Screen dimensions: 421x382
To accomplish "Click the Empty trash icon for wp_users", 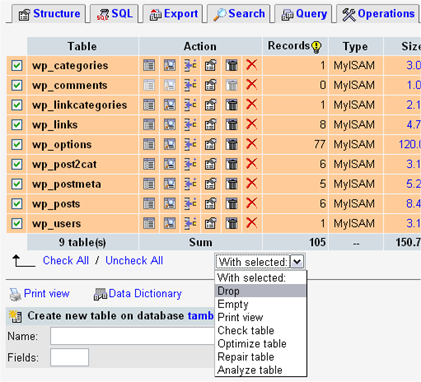I will [232, 223].
